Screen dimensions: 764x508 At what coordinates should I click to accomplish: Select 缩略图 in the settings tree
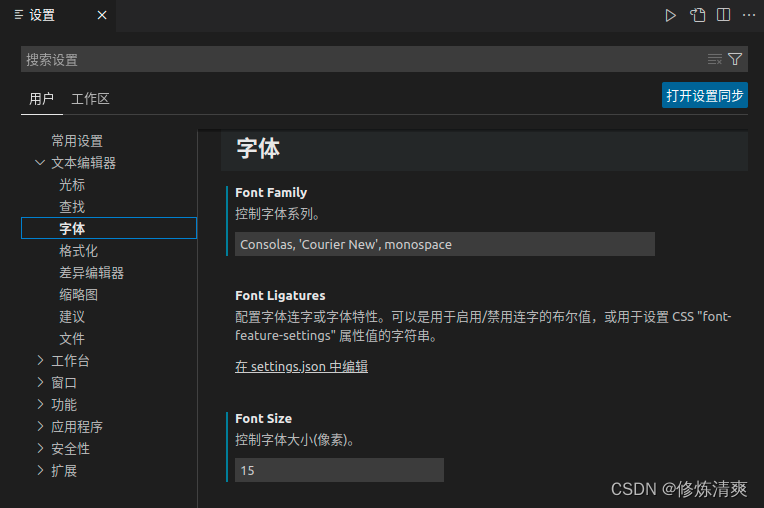(x=78, y=295)
